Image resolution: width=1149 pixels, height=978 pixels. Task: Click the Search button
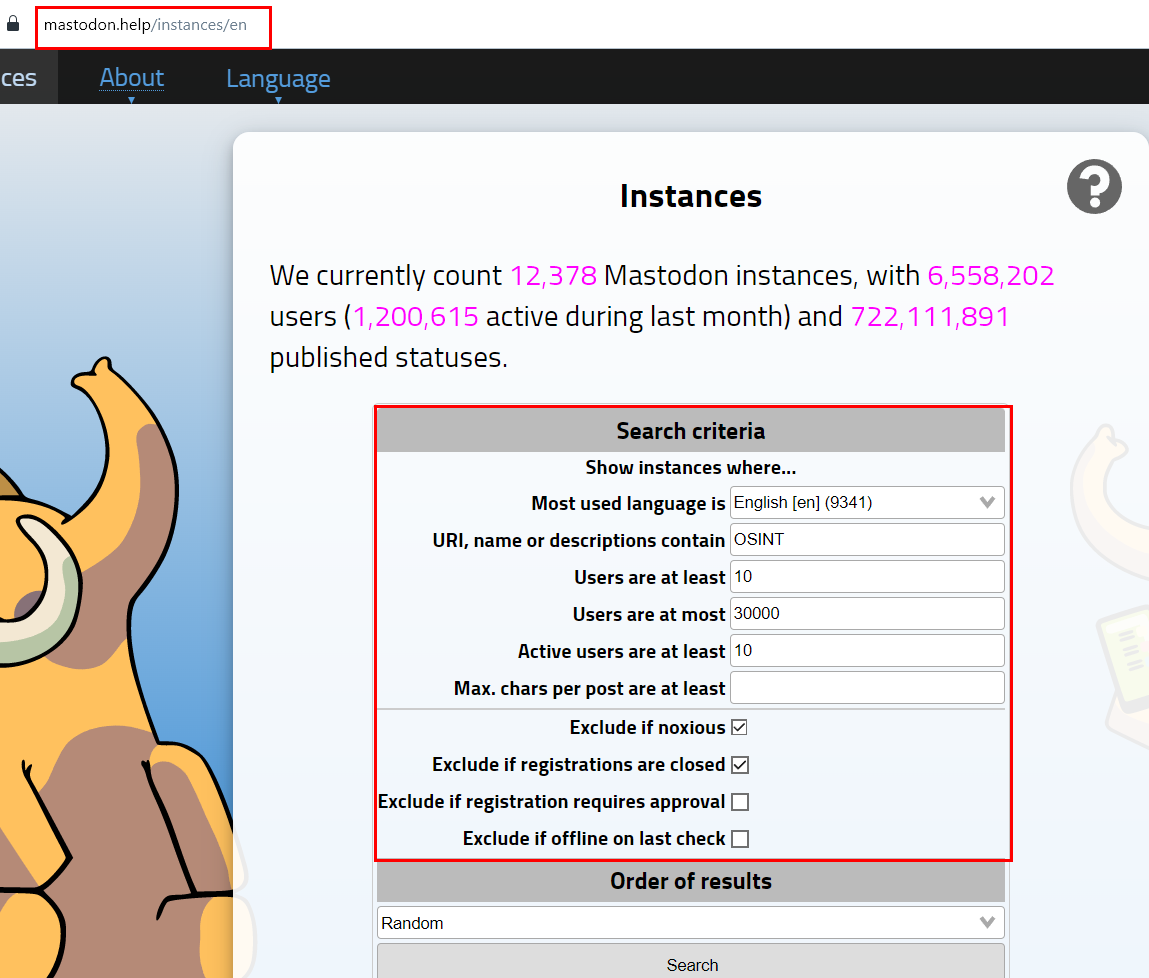pyautogui.click(x=690, y=962)
